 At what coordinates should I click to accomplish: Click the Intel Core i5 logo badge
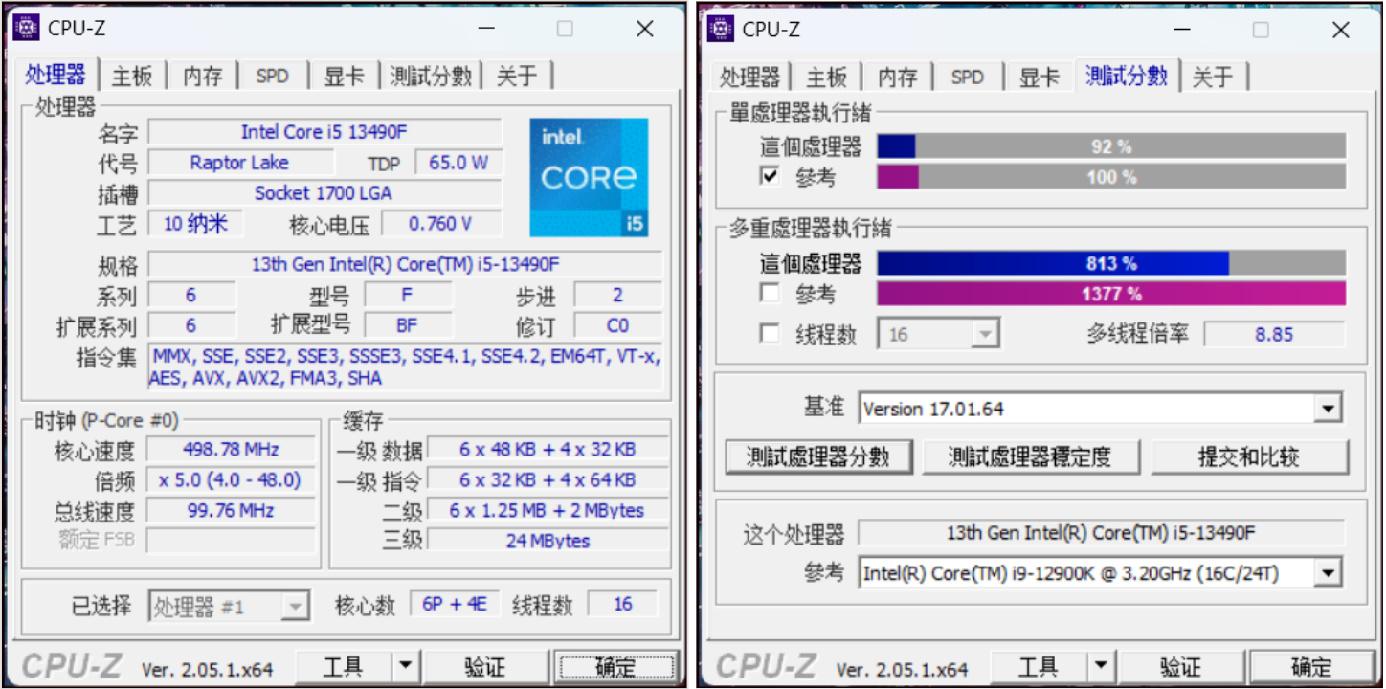tap(588, 178)
